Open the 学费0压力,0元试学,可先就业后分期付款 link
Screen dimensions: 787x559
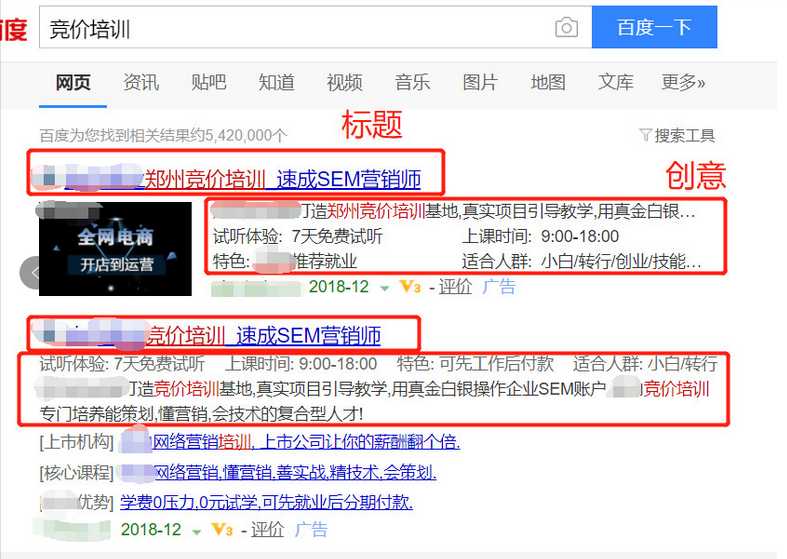pos(267,502)
